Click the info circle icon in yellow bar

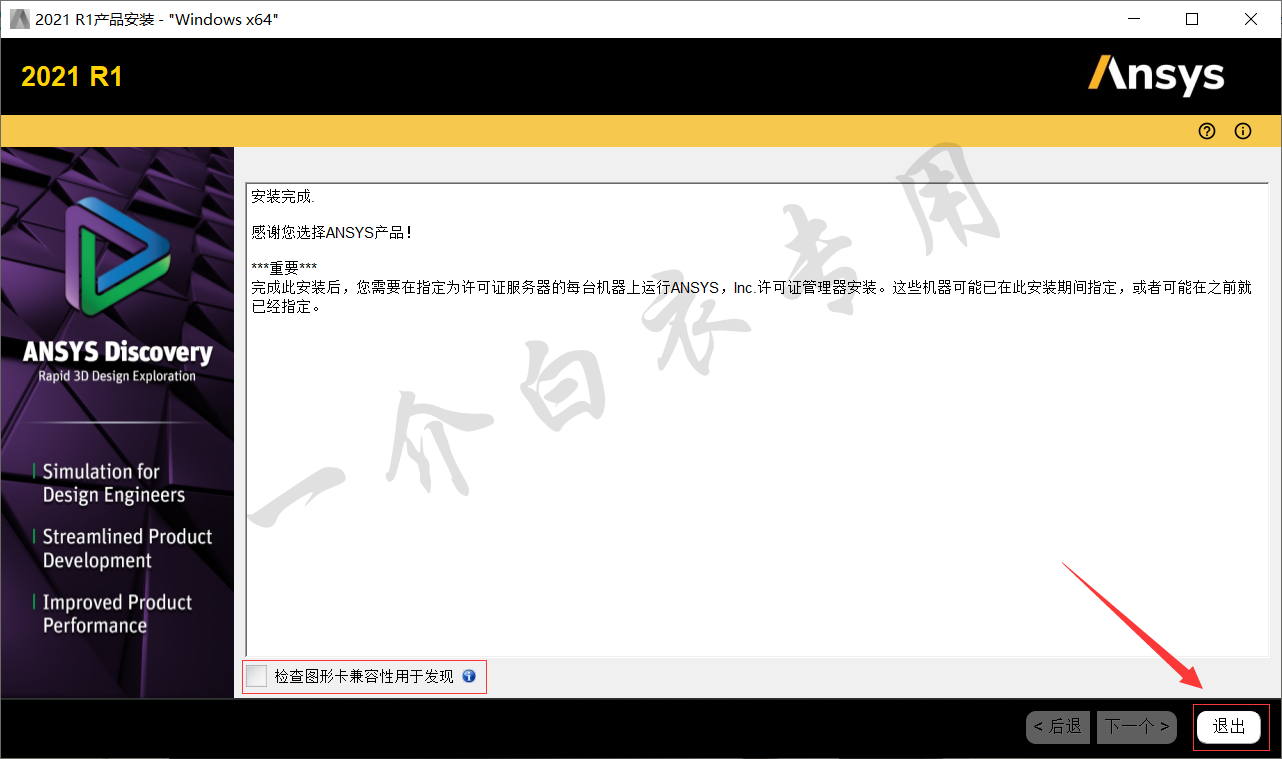pyautogui.click(x=1243, y=131)
